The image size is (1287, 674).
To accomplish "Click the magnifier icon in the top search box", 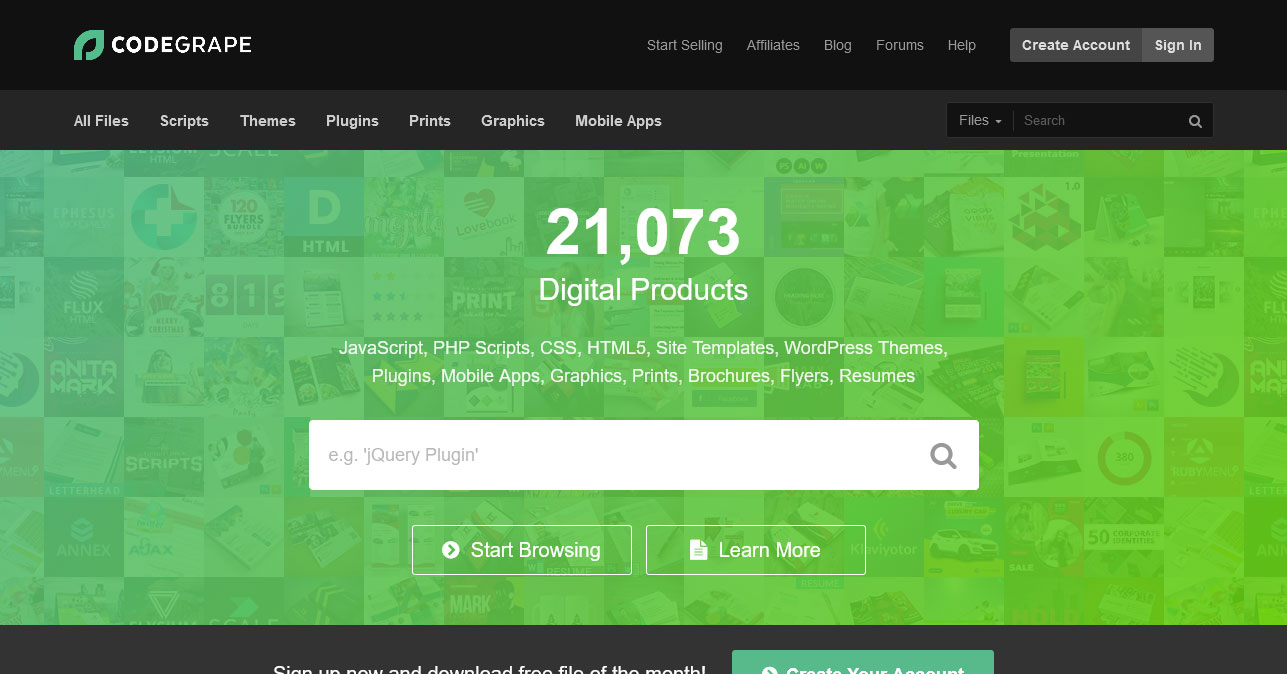I will coord(1195,121).
